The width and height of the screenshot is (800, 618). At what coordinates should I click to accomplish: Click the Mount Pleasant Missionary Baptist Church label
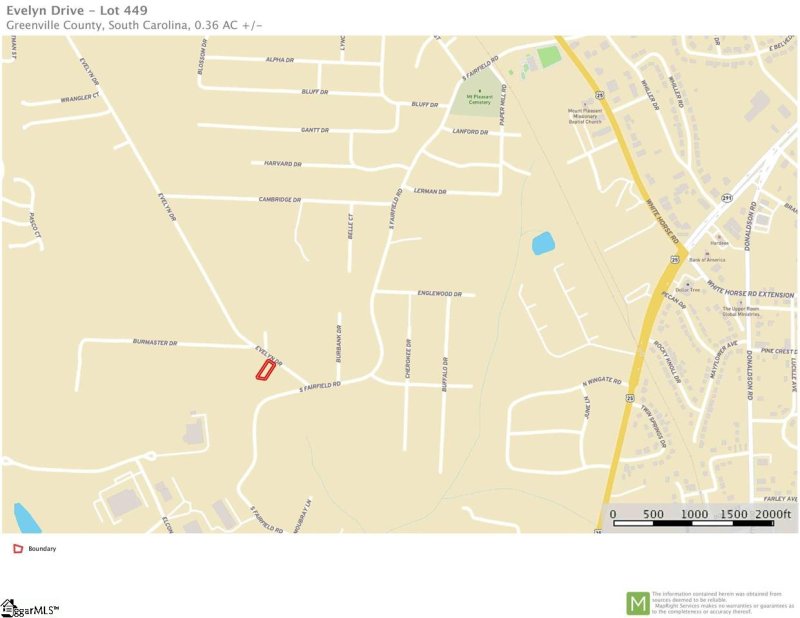point(585,116)
